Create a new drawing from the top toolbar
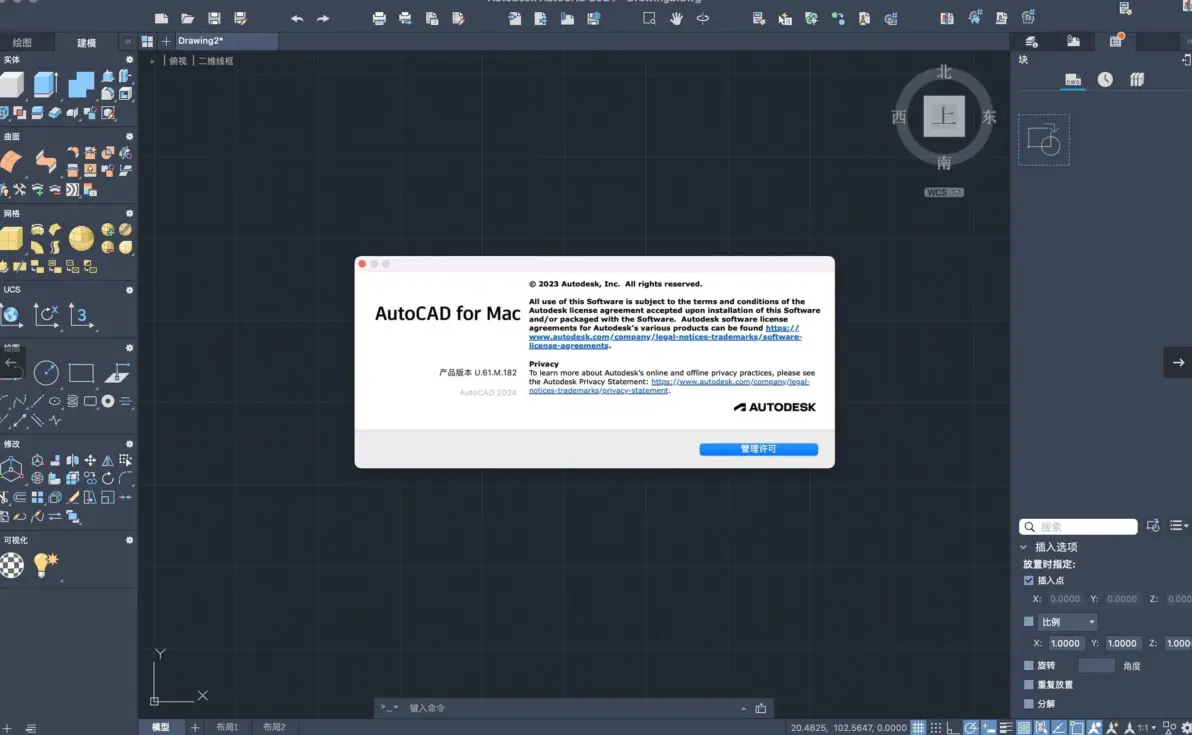Viewport: 1192px width, 735px height. [x=161, y=18]
